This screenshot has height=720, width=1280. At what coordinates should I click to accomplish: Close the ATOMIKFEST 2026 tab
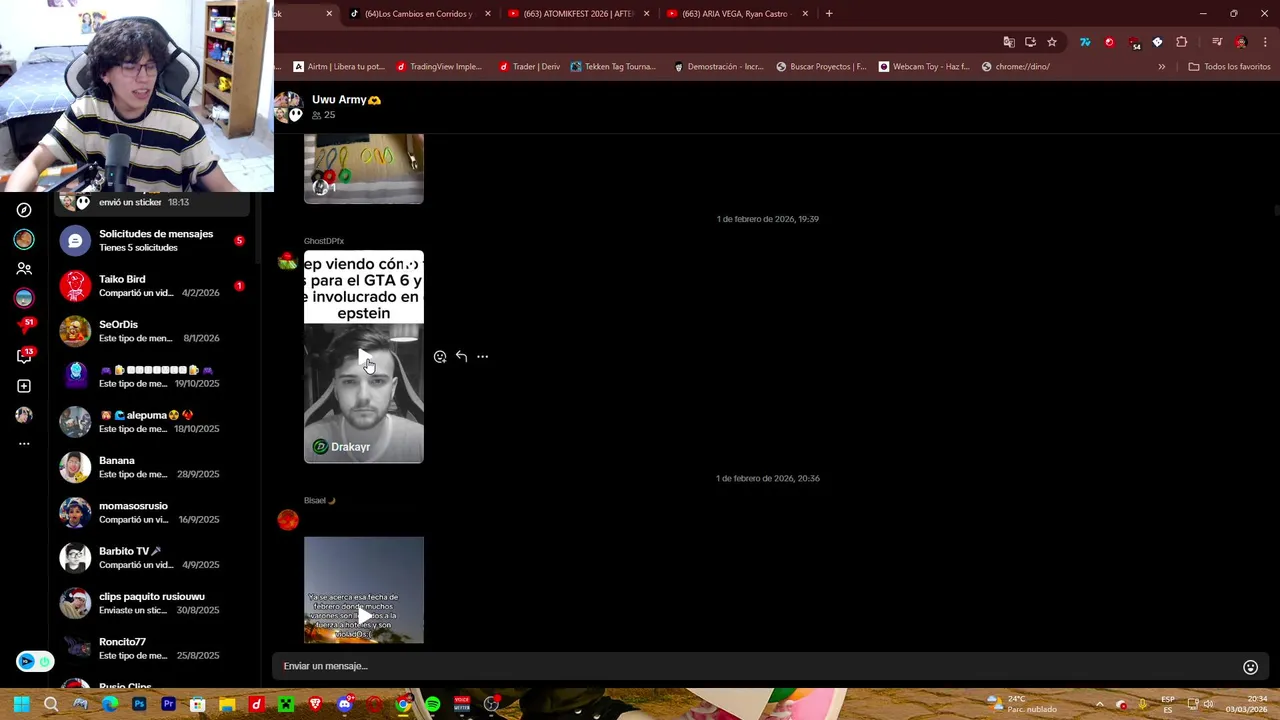coord(647,14)
